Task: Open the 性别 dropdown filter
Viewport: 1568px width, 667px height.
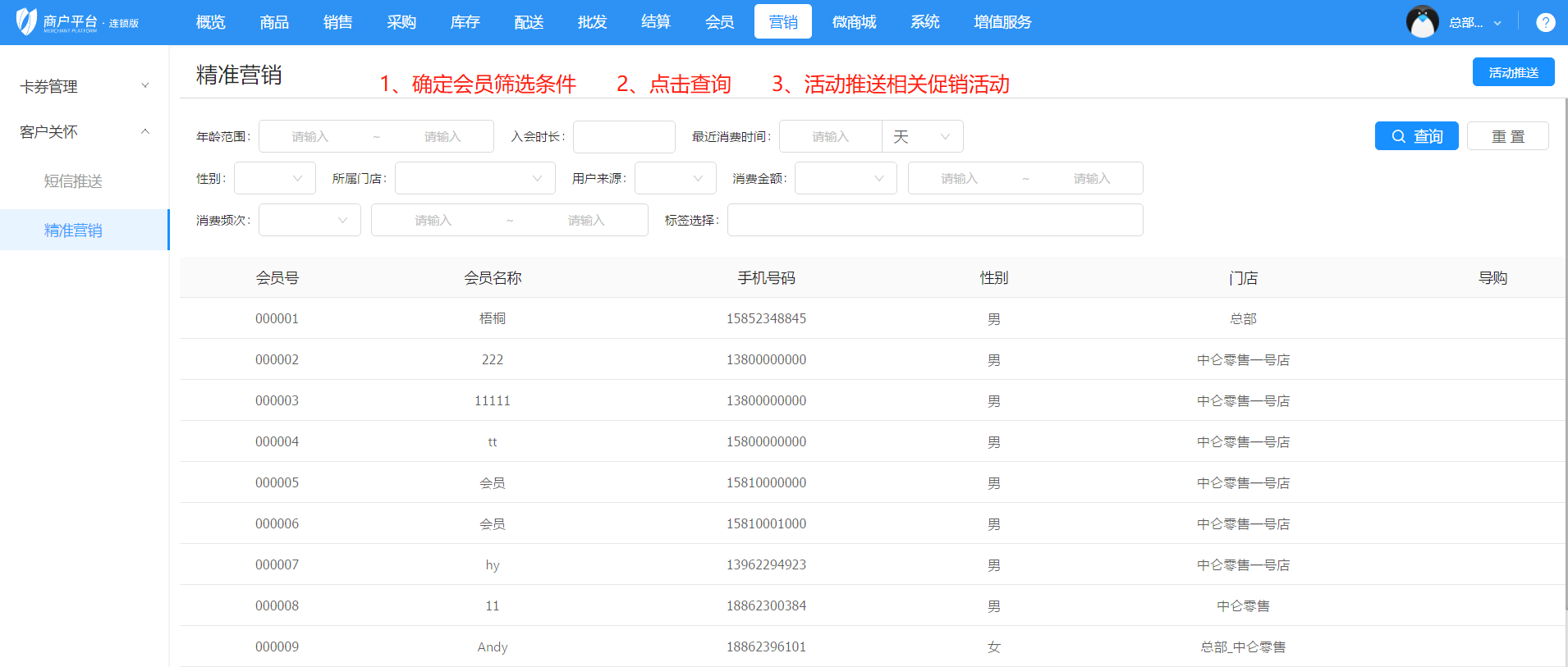Action: 274,178
